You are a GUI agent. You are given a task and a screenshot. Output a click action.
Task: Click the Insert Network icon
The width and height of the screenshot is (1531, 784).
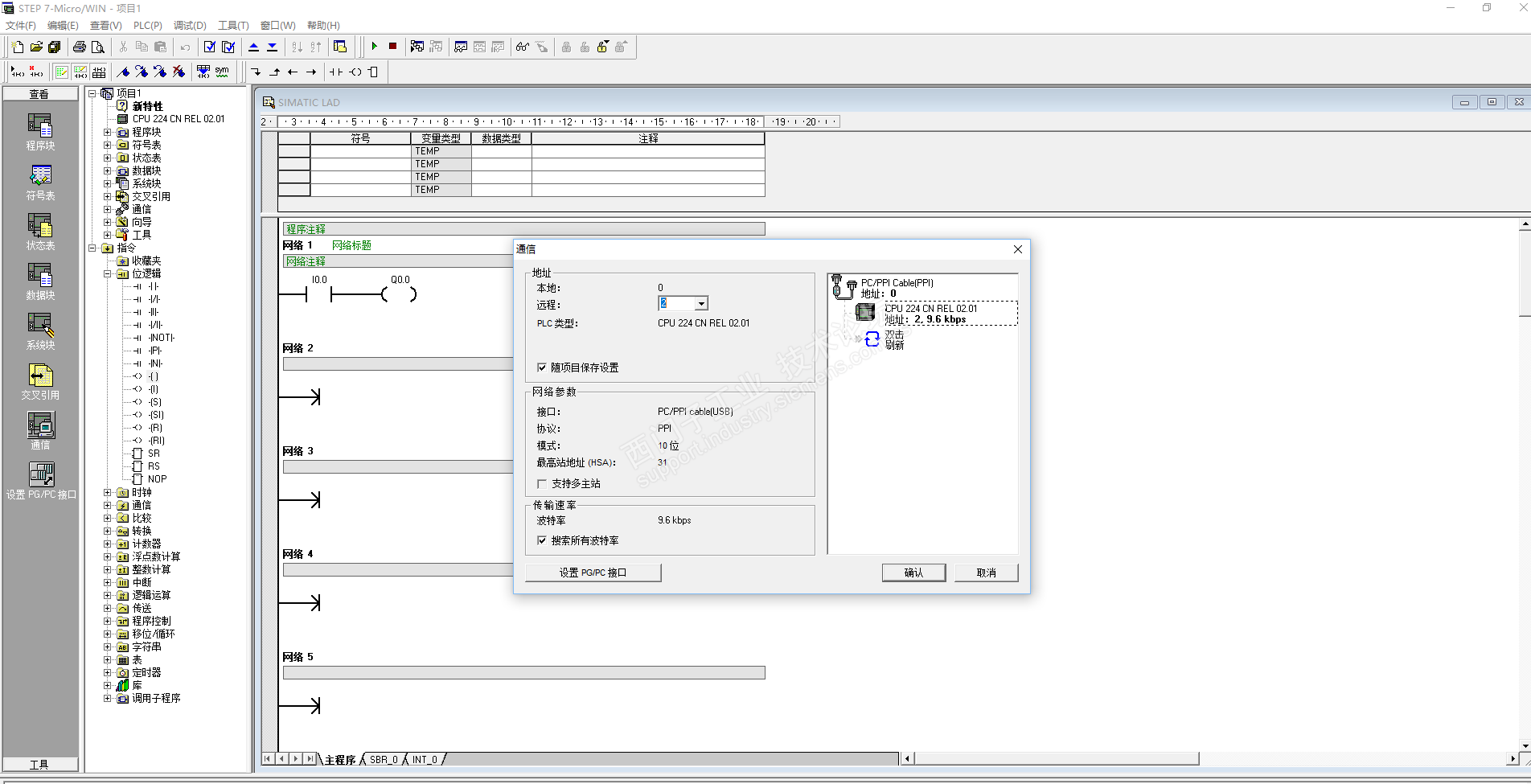[17, 72]
